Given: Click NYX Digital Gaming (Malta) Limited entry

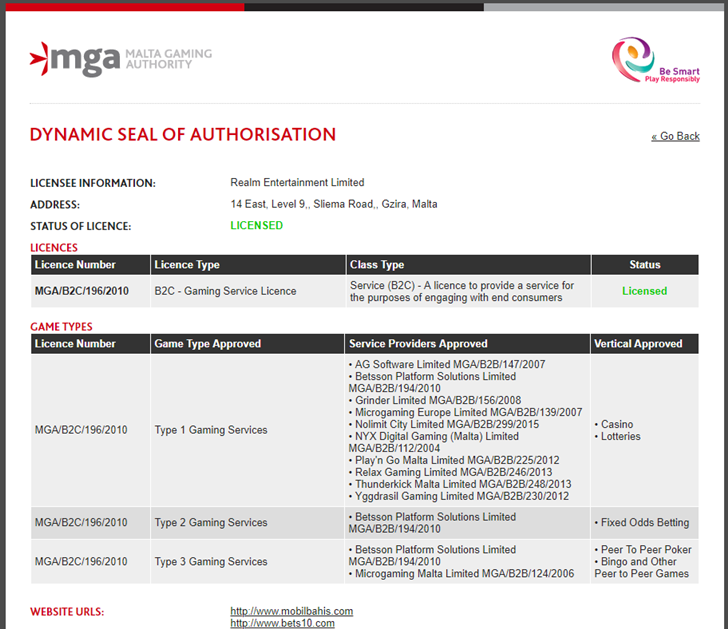Looking at the screenshot, I should coord(434,442).
